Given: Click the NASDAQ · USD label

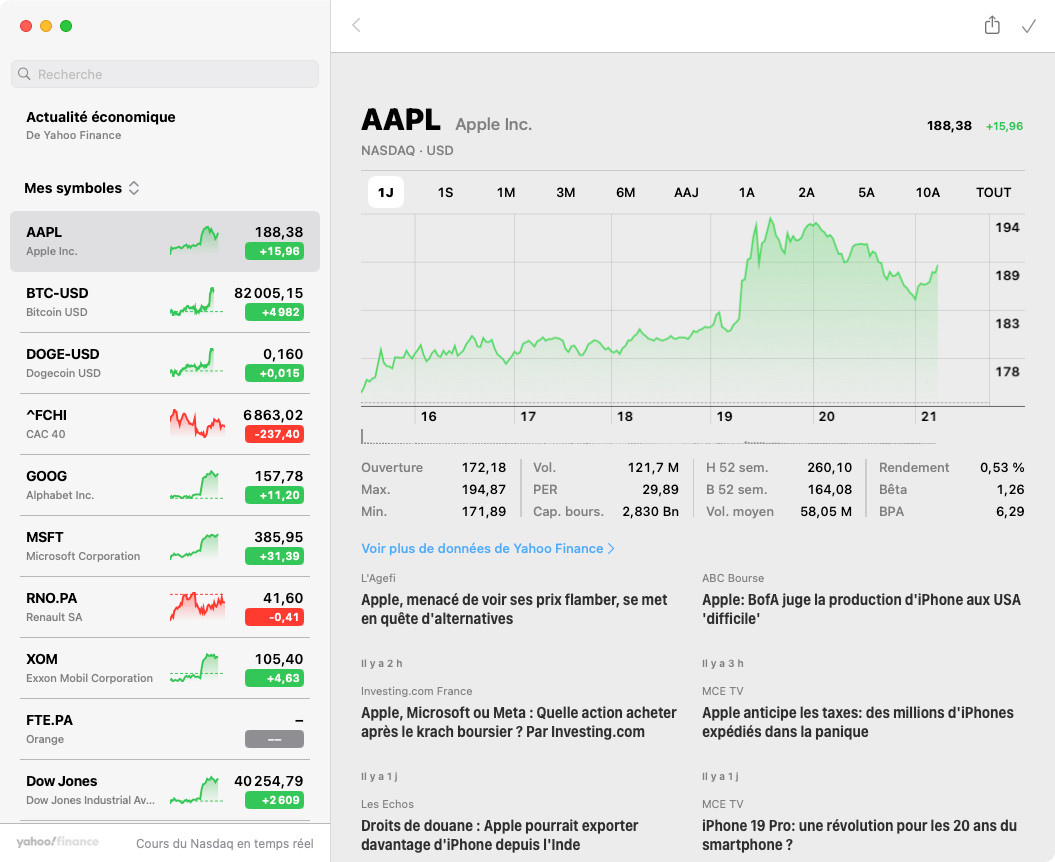Looking at the screenshot, I should [407, 151].
